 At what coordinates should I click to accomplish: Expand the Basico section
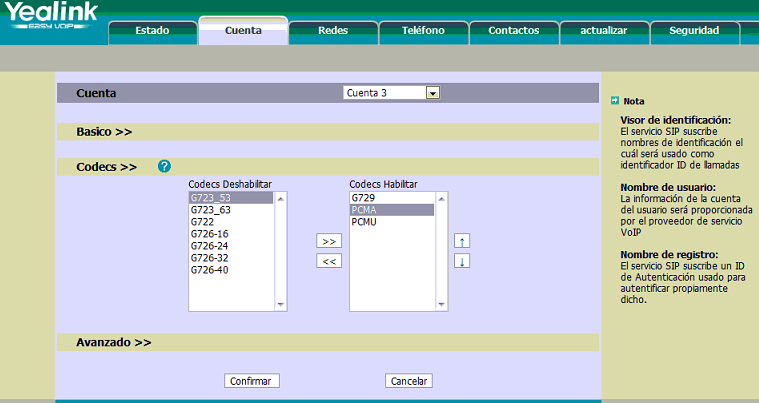[104, 131]
